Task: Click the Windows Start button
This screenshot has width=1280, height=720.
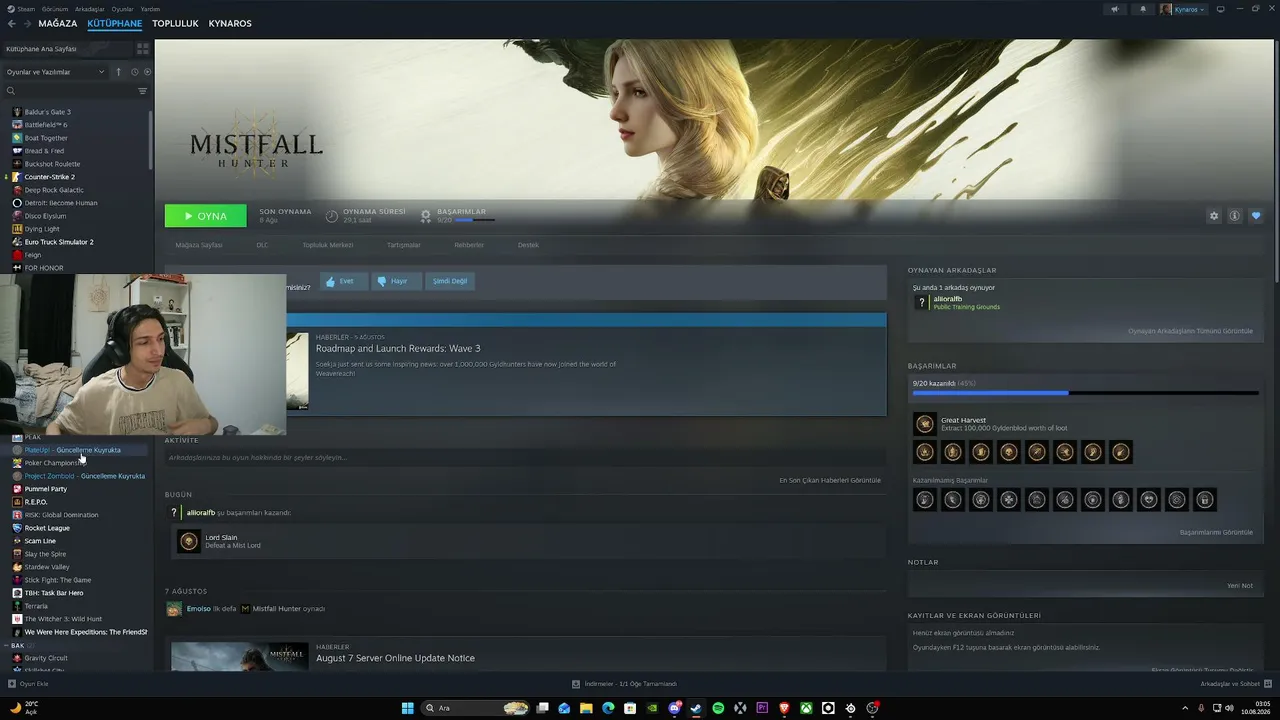Action: [x=407, y=708]
